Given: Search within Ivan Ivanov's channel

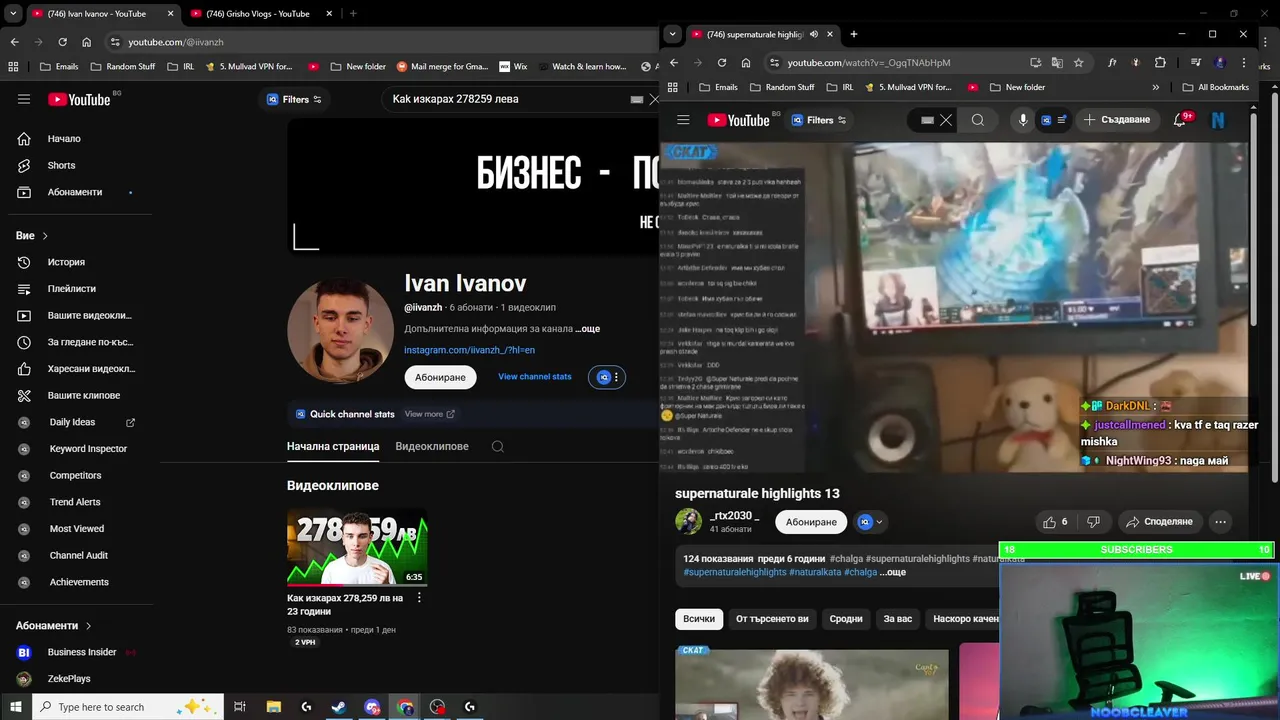Looking at the screenshot, I should tap(497, 447).
